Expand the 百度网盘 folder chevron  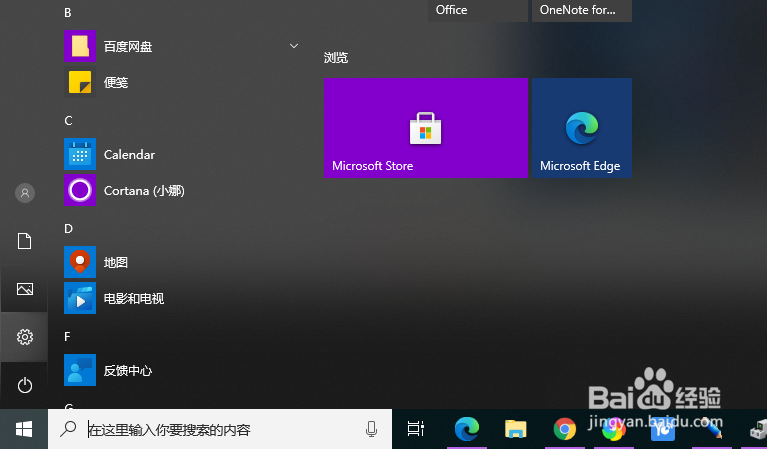[294, 46]
